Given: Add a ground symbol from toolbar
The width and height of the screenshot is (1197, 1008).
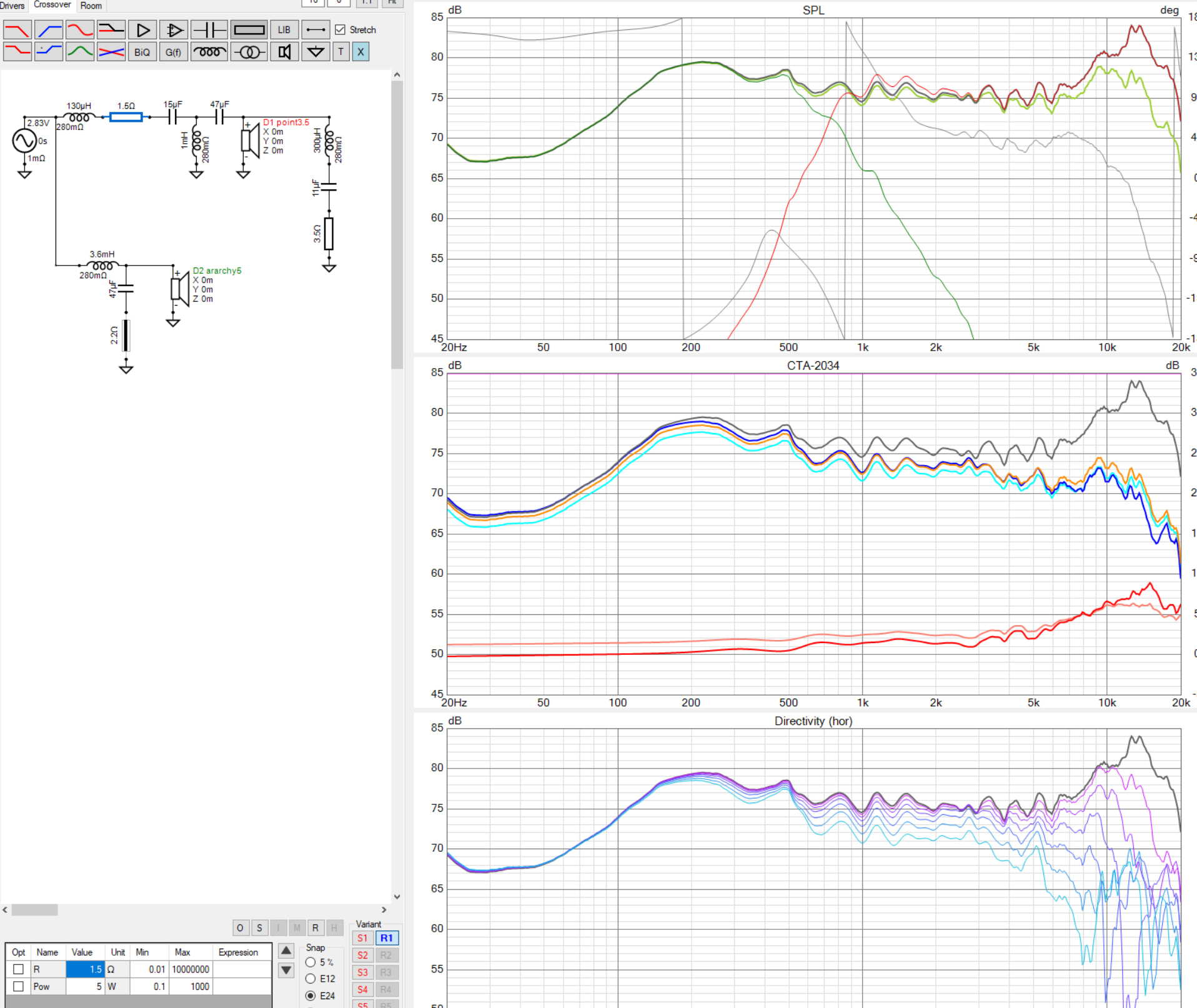Looking at the screenshot, I should [x=315, y=52].
